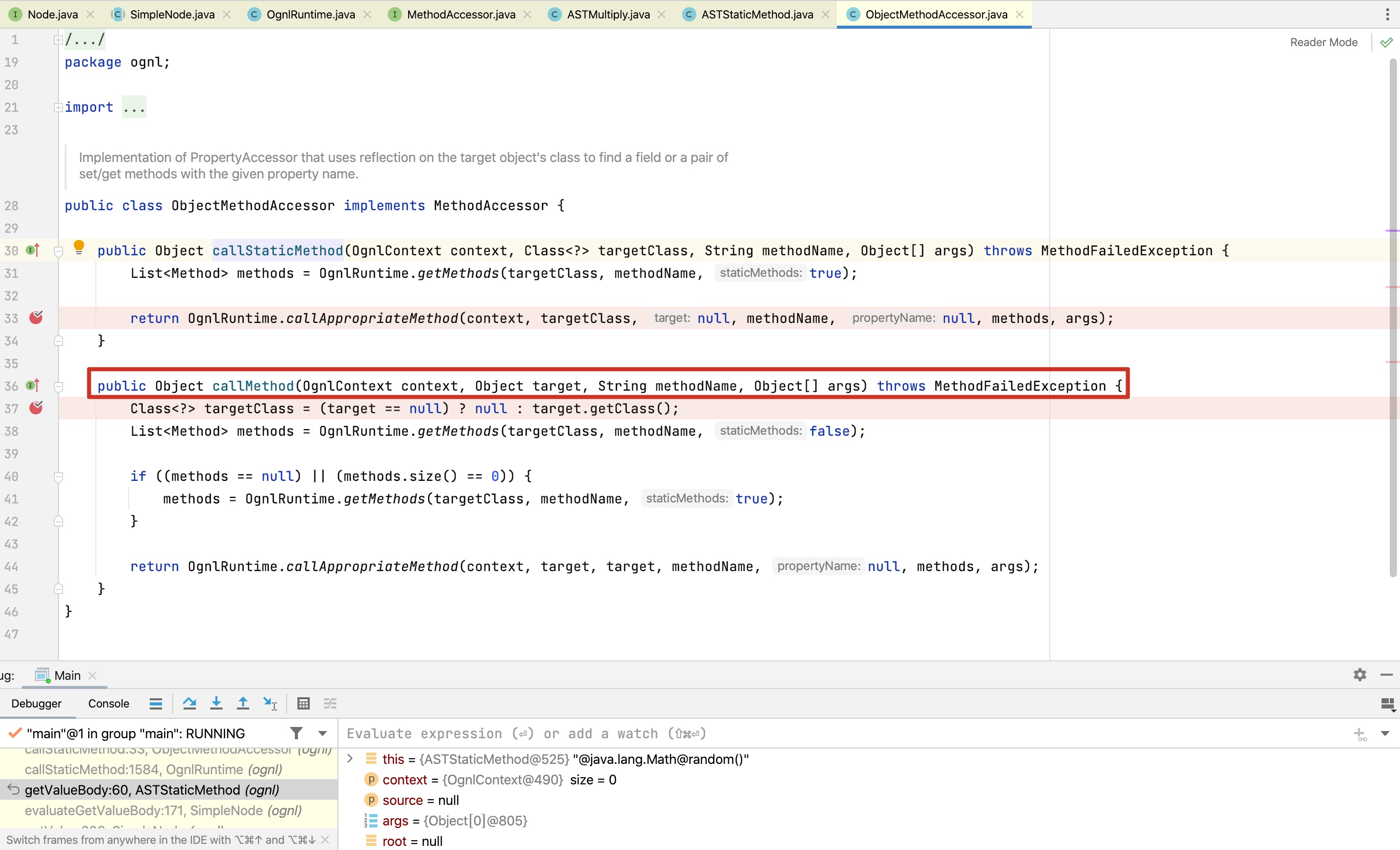This screenshot has width=1400, height=850.
Task: Click the implemented method gutter icon on line 30
Action: [33, 250]
